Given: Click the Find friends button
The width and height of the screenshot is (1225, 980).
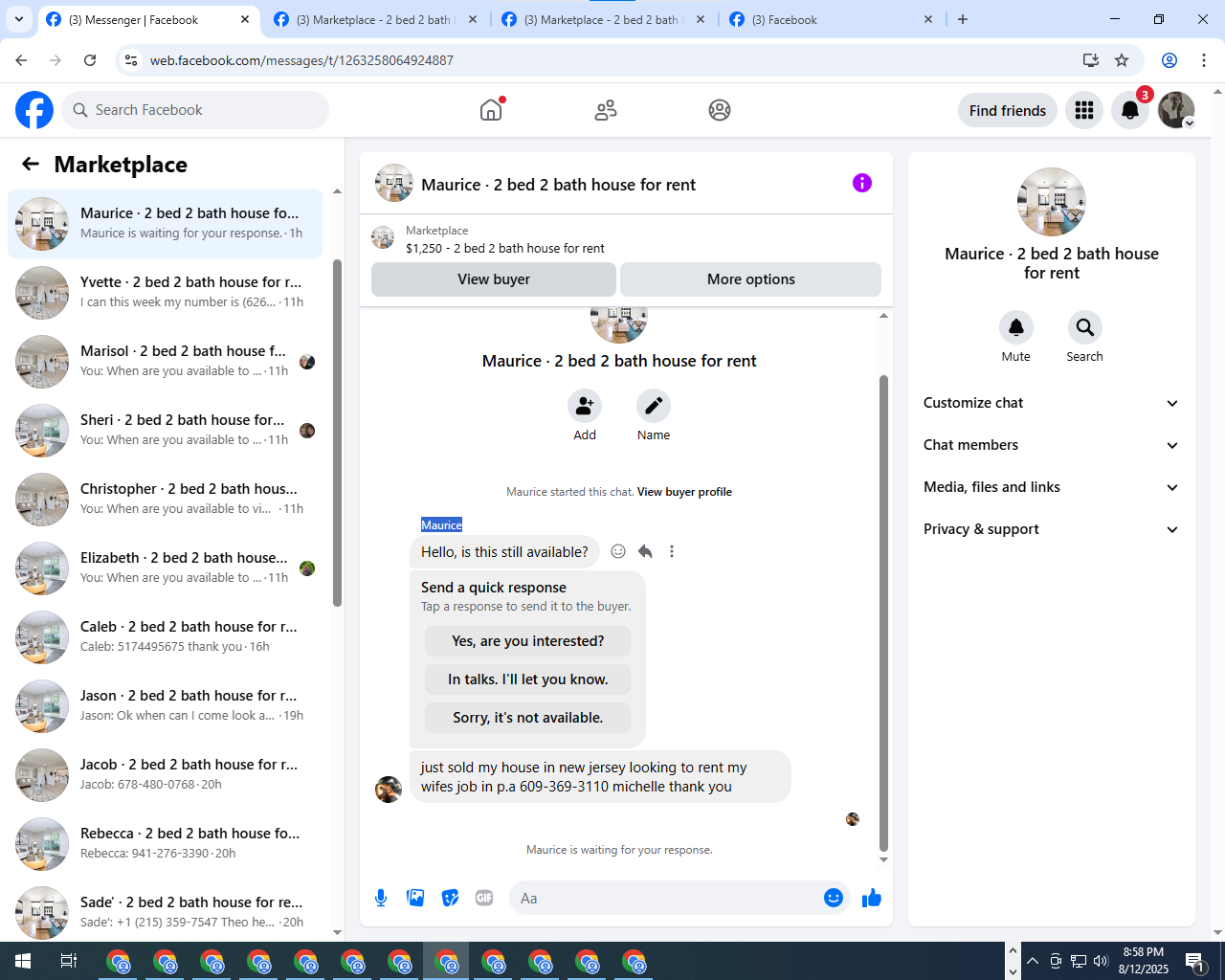Looking at the screenshot, I should tap(1008, 110).
